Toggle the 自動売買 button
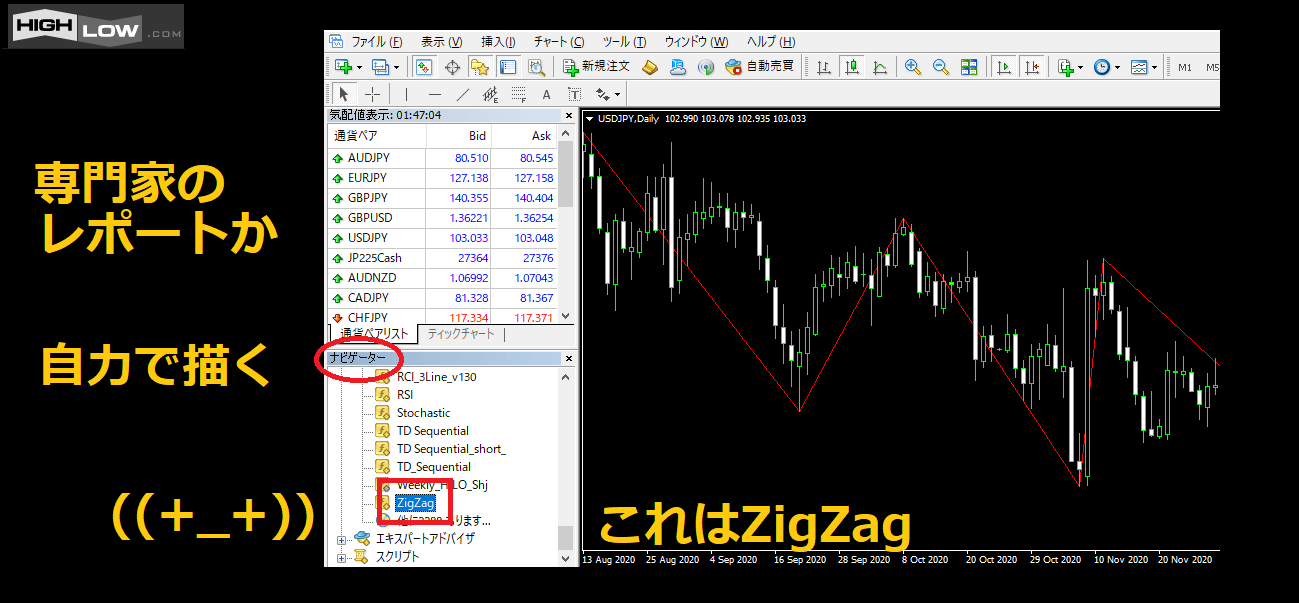The width and height of the screenshot is (1299, 603). coord(760,67)
